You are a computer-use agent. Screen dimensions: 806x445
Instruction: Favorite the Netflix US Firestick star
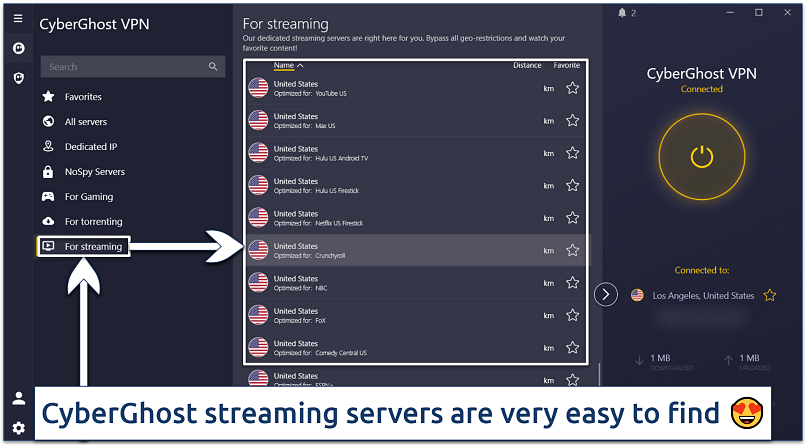572,218
